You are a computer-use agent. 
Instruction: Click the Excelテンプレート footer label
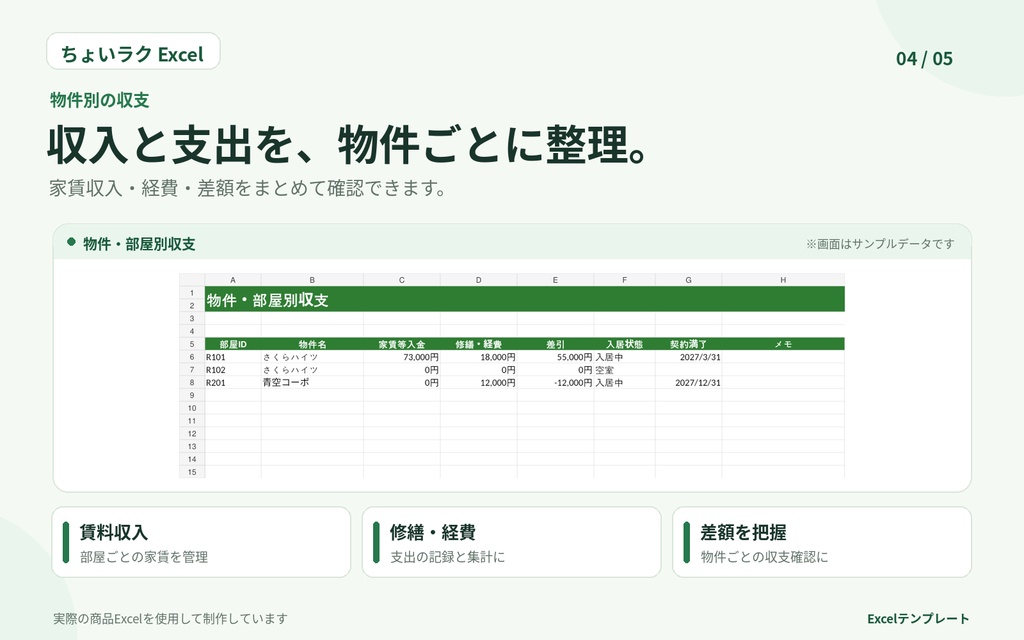tap(918, 618)
